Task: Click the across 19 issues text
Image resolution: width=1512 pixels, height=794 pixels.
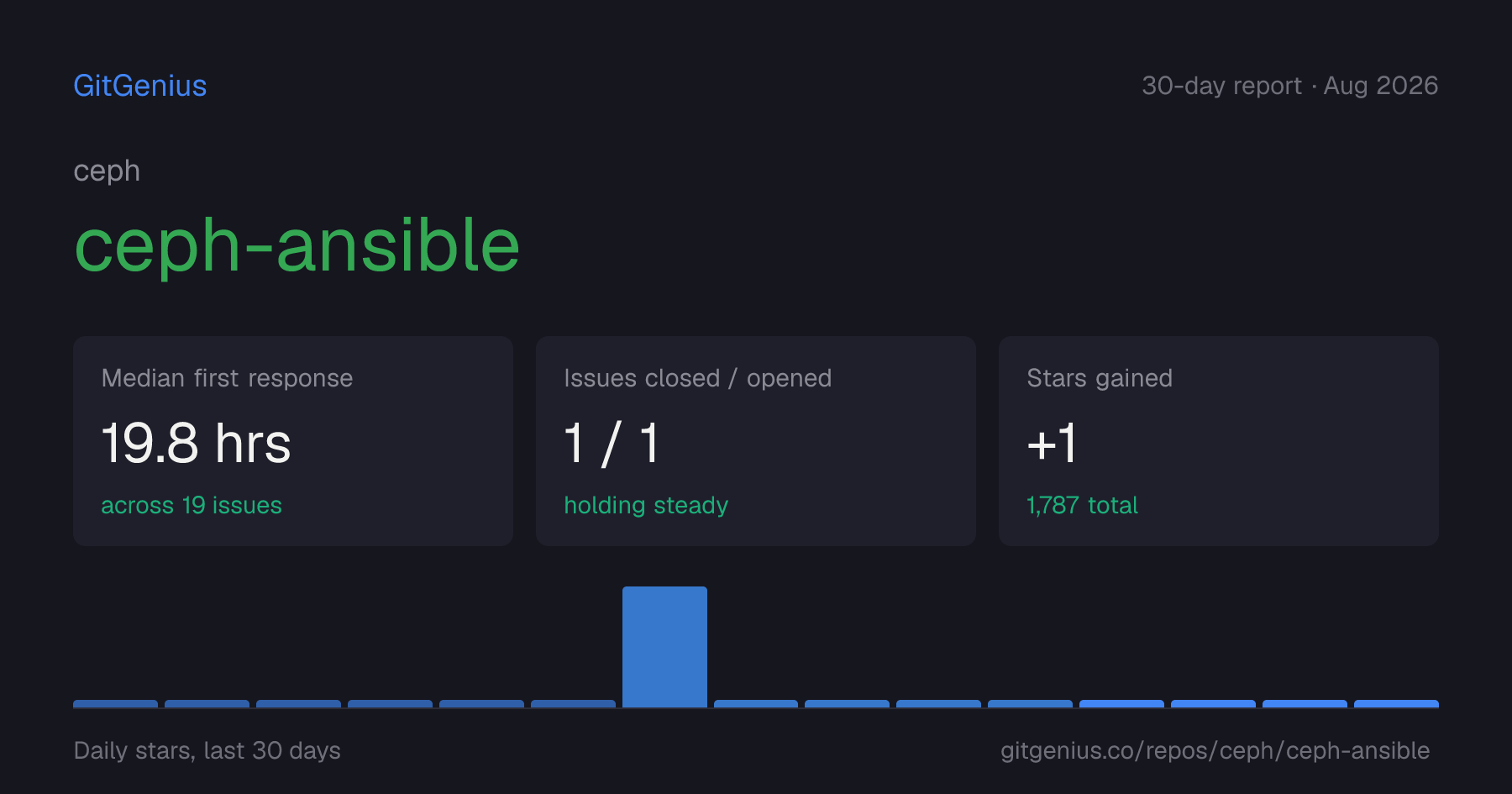Action: [x=192, y=505]
